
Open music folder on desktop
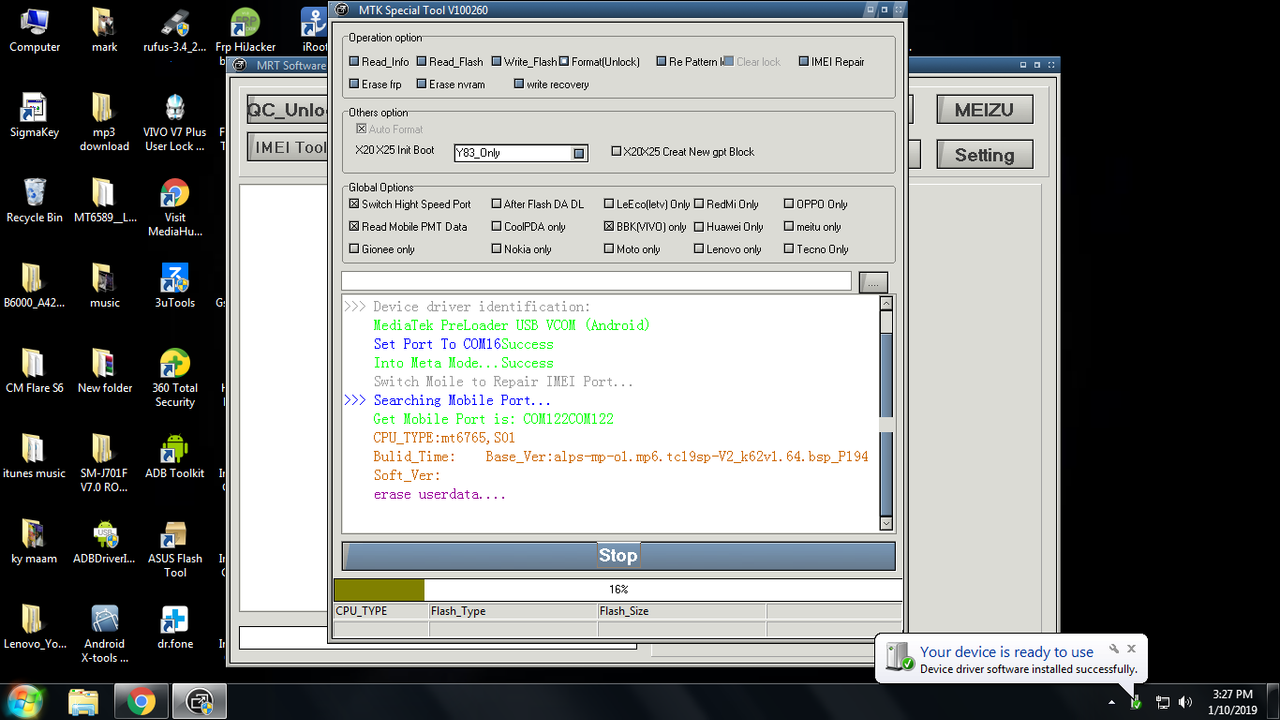104,286
